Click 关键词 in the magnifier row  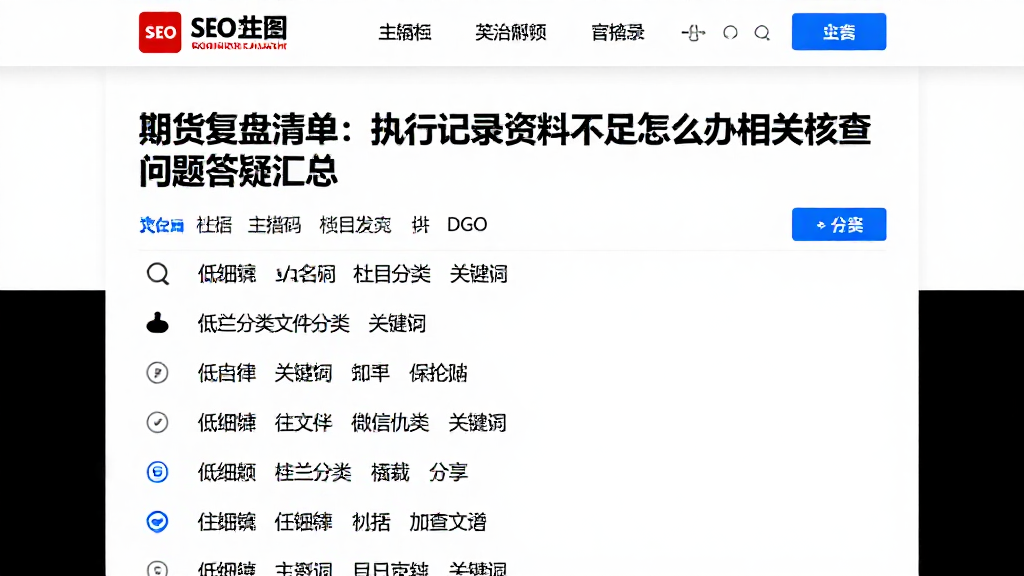pos(479,274)
